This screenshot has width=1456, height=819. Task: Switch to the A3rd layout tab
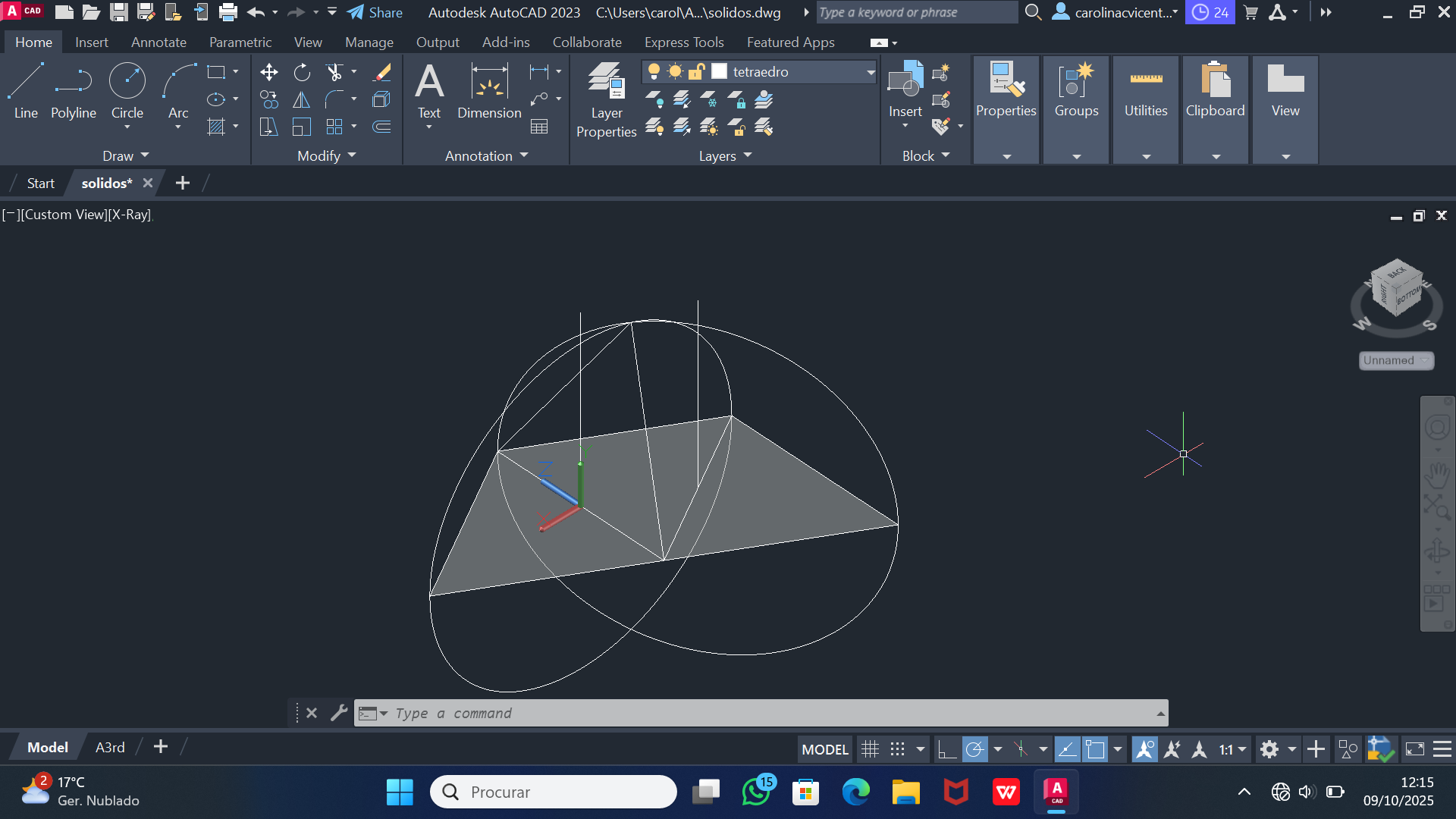pos(110,747)
